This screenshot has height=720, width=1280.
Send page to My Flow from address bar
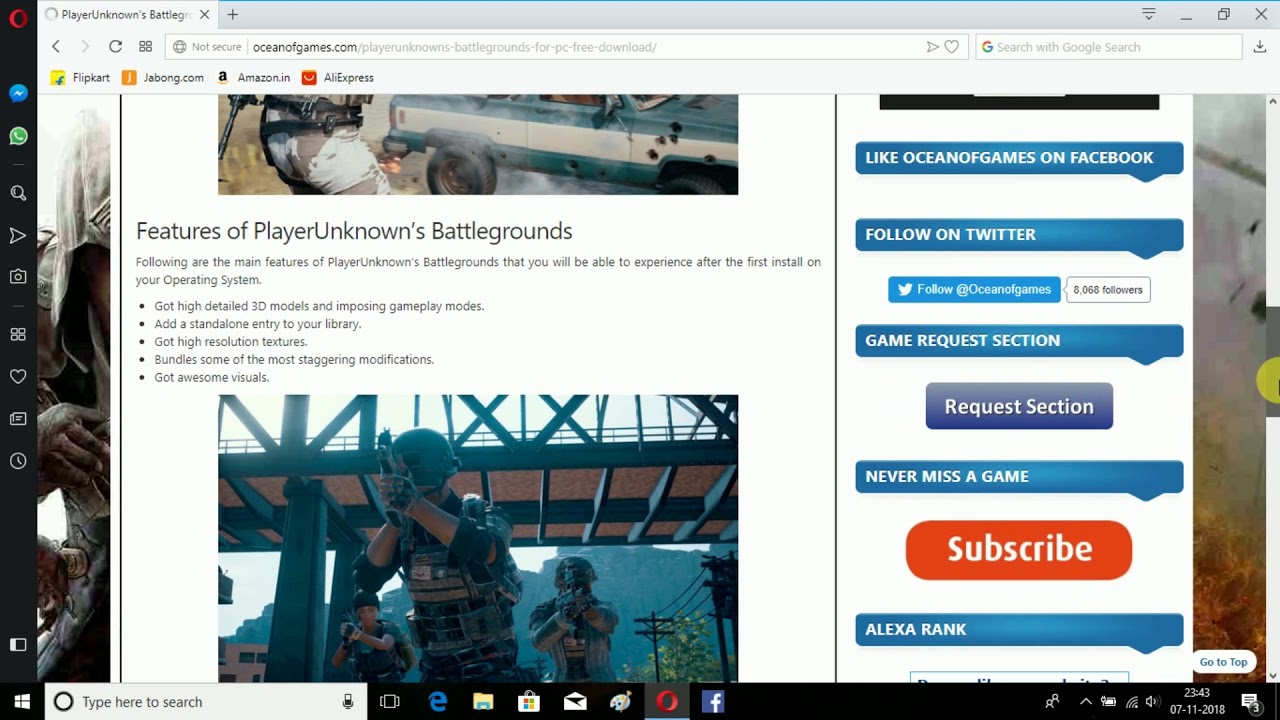(x=932, y=47)
